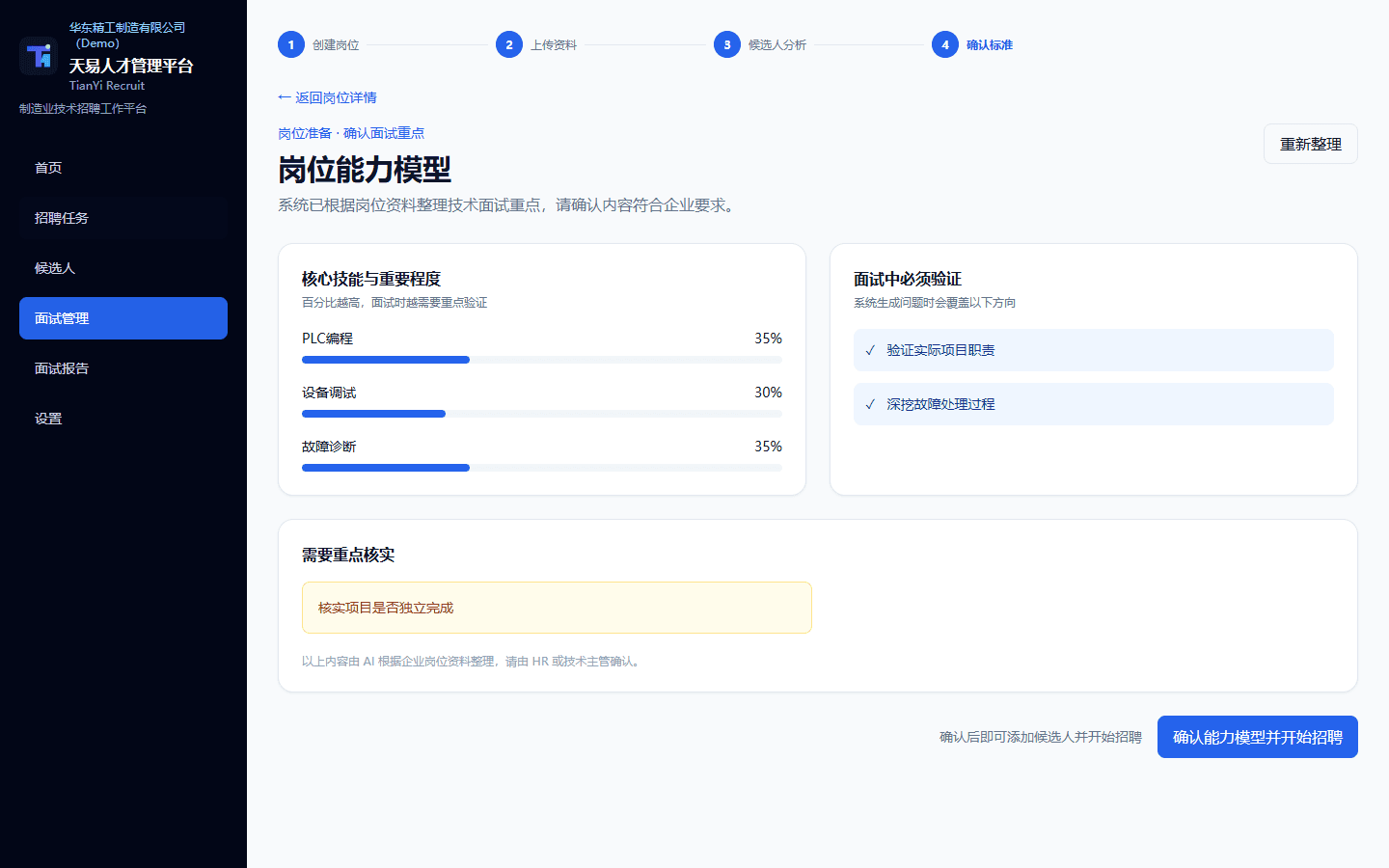
Task: Select the 深挖故障处理过程 item
Action: pyautogui.click(x=1094, y=404)
